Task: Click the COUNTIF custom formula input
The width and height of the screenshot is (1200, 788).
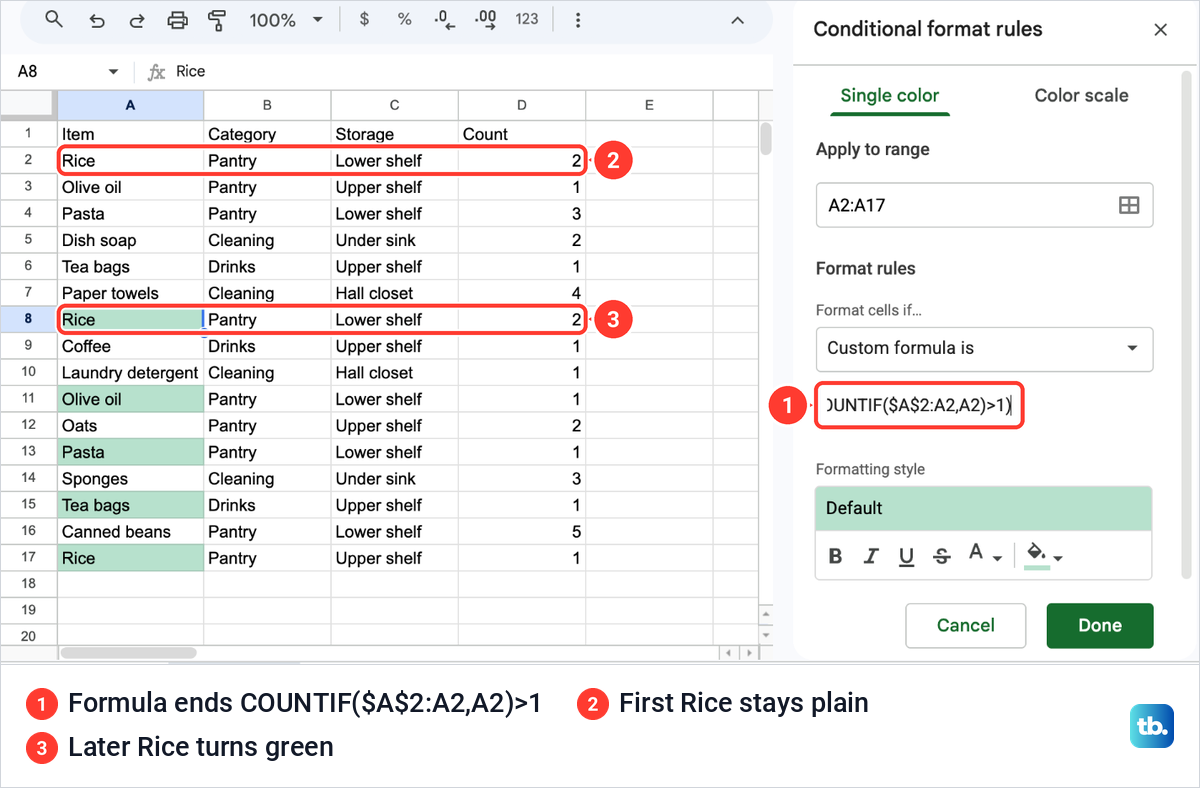Action: 919,405
